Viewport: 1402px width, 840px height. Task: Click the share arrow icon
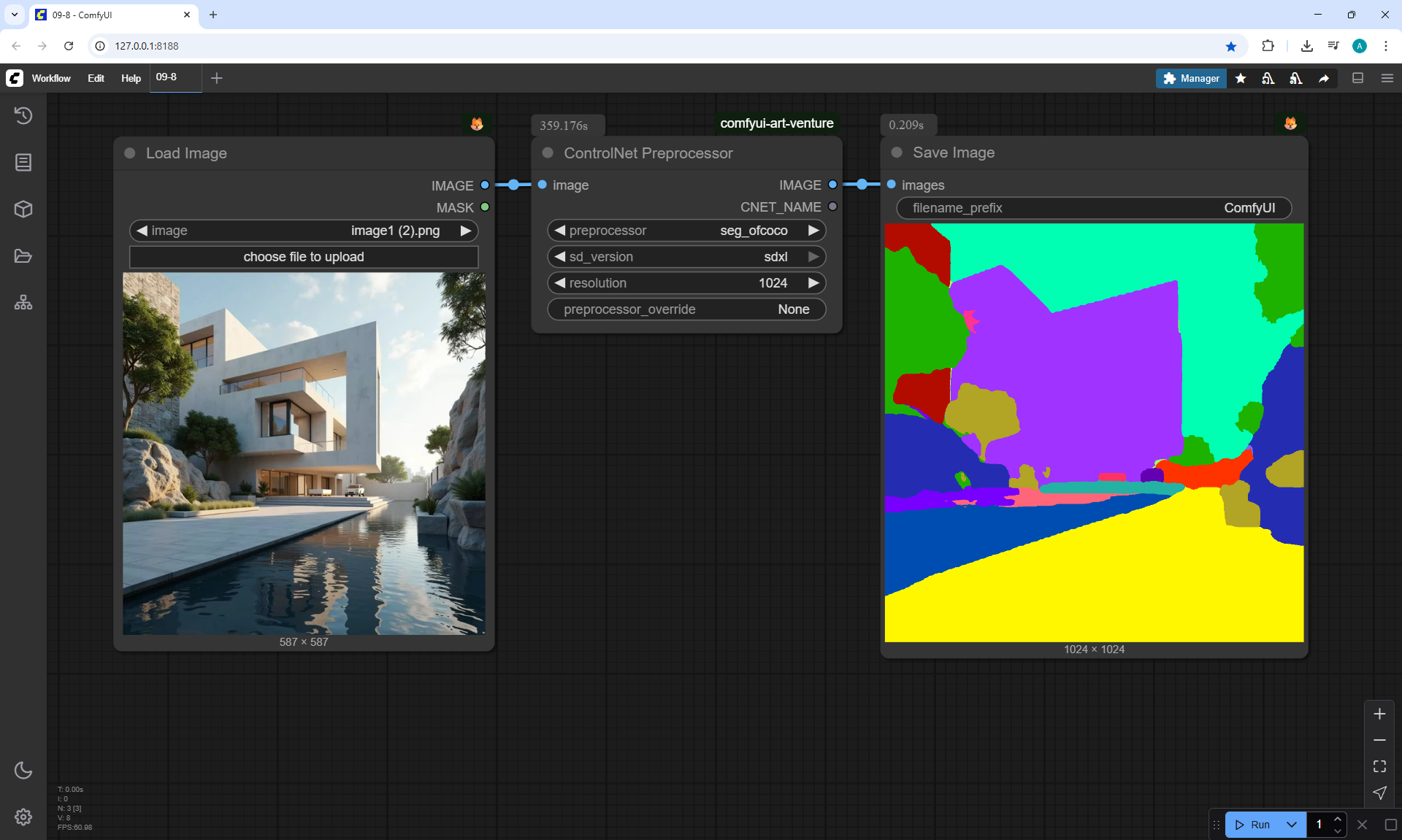click(1324, 78)
